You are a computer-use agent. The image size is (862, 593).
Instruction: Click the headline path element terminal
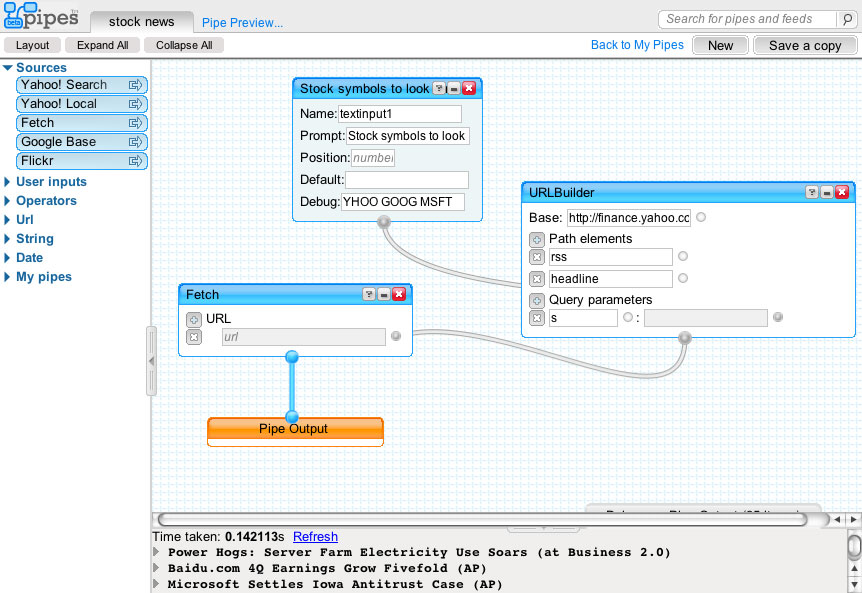pos(683,278)
